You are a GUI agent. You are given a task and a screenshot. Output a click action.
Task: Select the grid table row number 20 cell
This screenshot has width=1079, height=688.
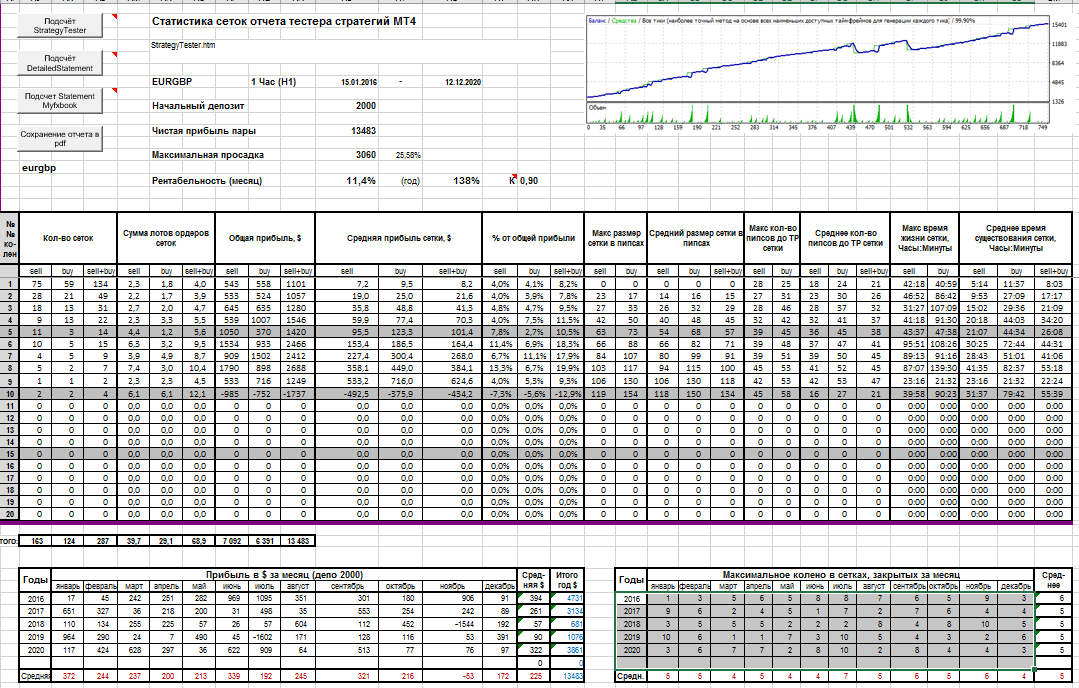[x=10, y=514]
